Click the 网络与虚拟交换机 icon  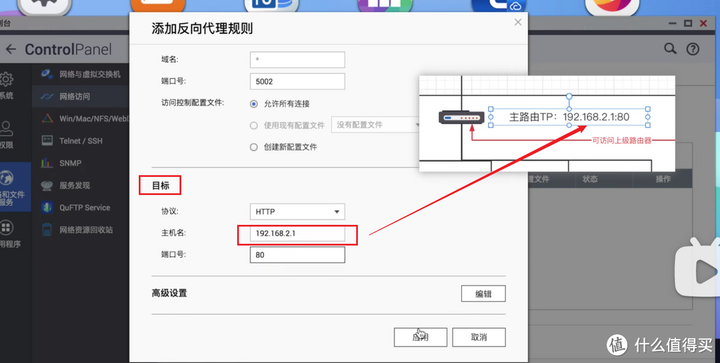[x=47, y=74]
